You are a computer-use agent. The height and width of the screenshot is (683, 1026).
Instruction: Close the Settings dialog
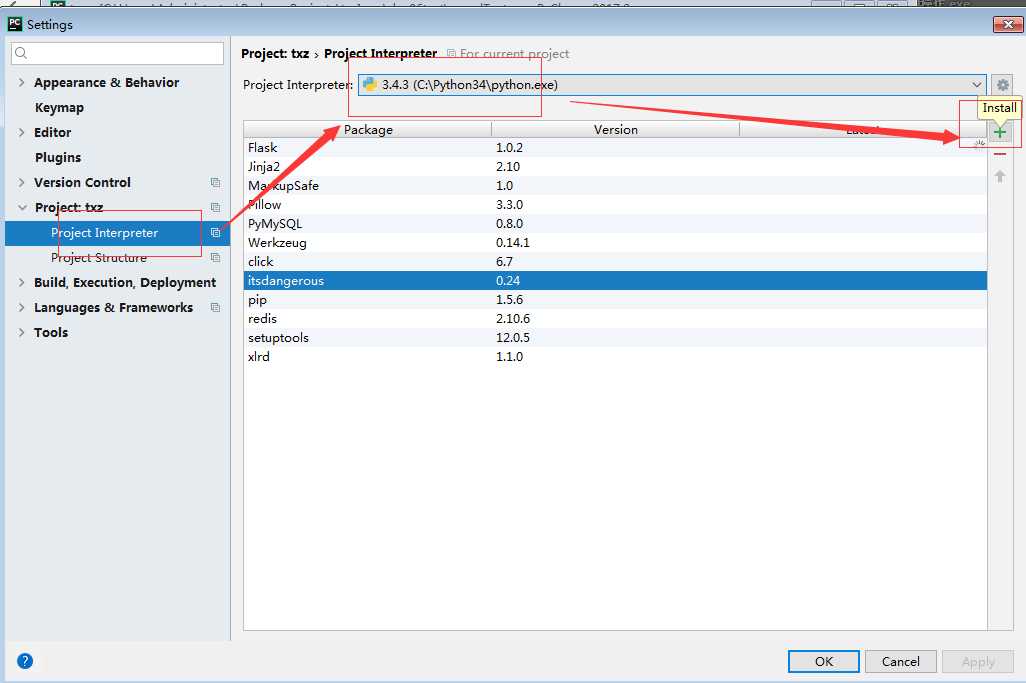click(x=1008, y=24)
